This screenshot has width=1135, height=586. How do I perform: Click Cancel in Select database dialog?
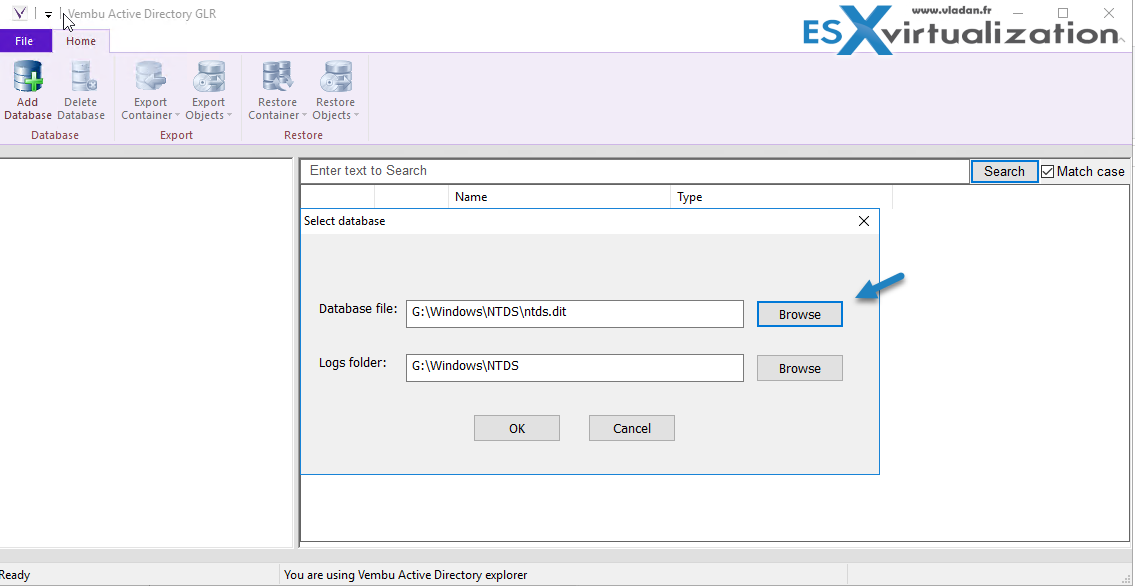pyautogui.click(x=632, y=428)
